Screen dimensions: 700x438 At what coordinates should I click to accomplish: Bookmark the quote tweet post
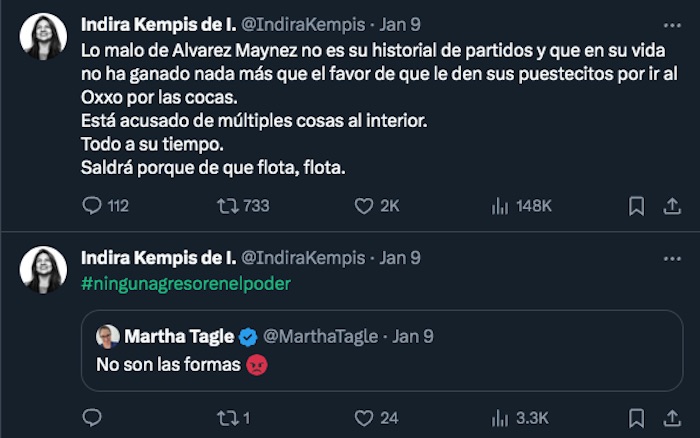636,418
